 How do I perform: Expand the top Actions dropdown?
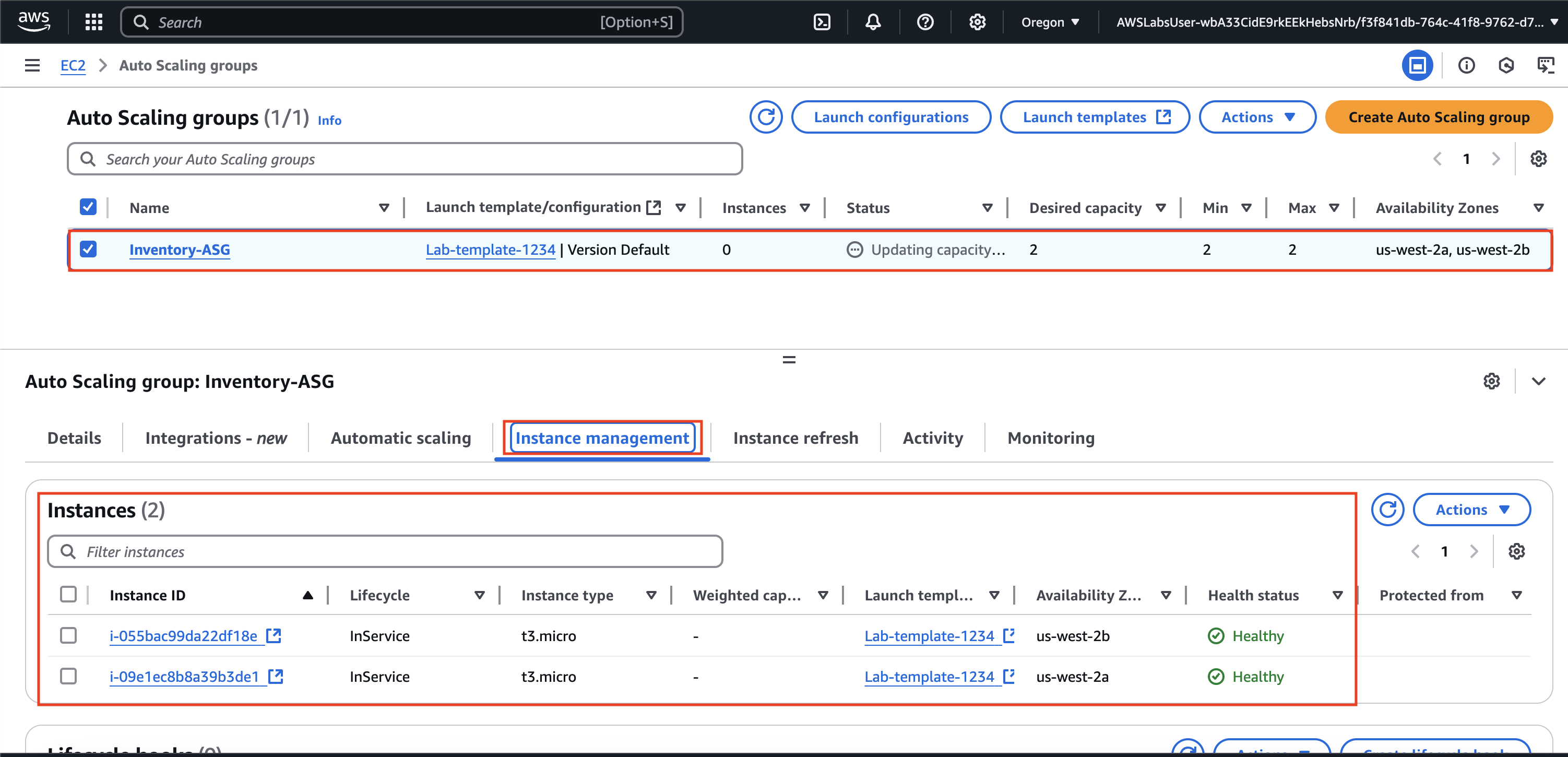click(x=1257, y=117)
